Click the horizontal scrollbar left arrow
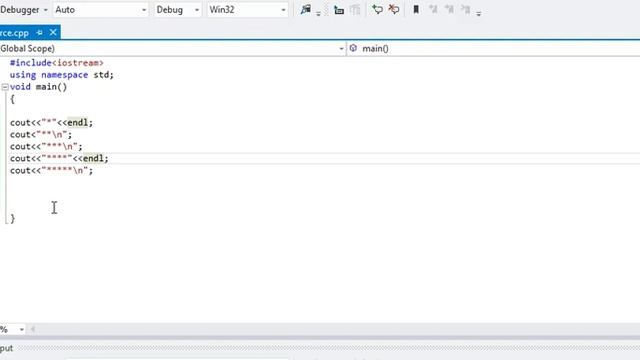Image resolution: width=640 pixels, height=360 pixels. coord(33,329)
